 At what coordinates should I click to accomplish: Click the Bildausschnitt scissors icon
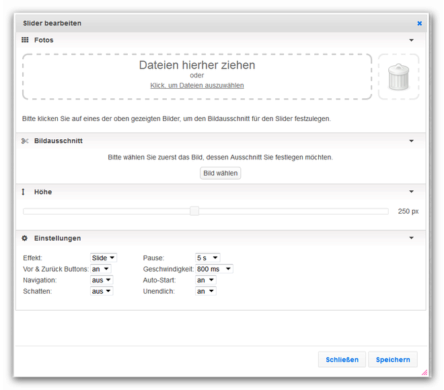(25, 141)
